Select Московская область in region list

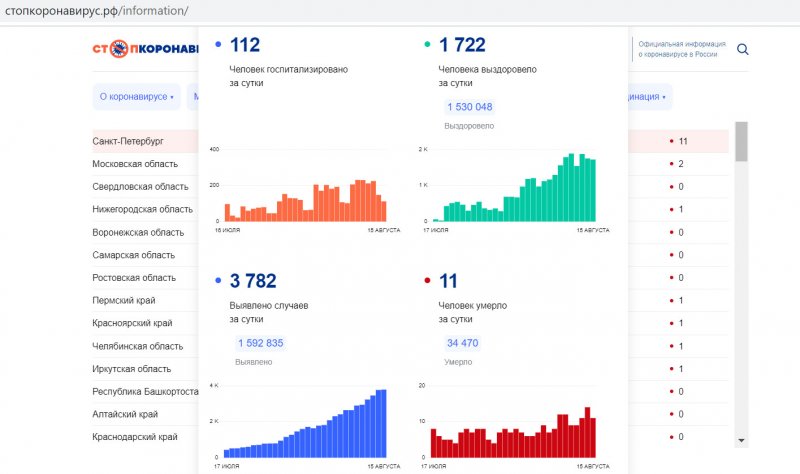(x=135, y=164)
